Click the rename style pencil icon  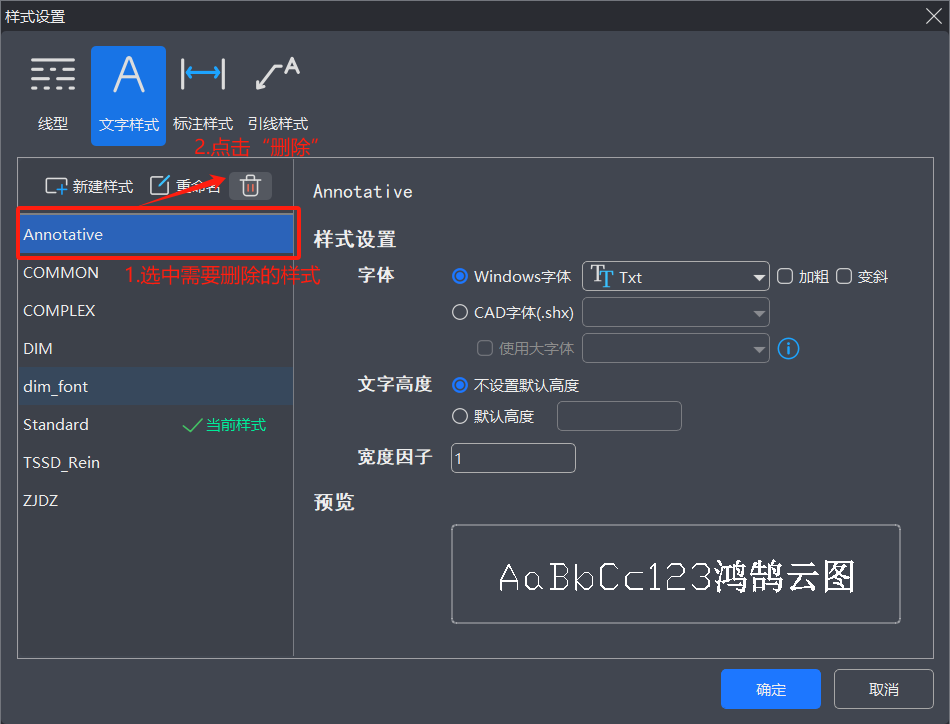click(160, 186)
